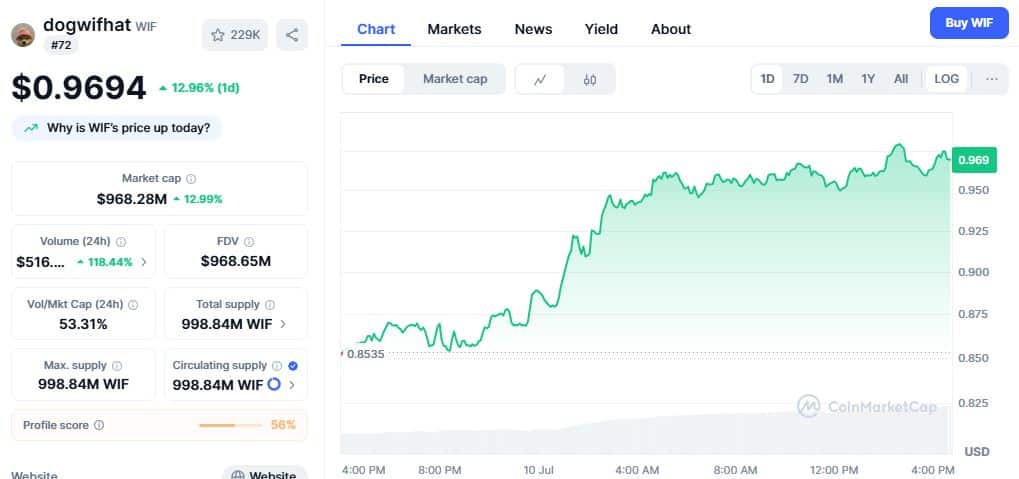Click the 10 Jul date axis label
Viewport: 1019px width, 479px height.
[x=538, y=470]
